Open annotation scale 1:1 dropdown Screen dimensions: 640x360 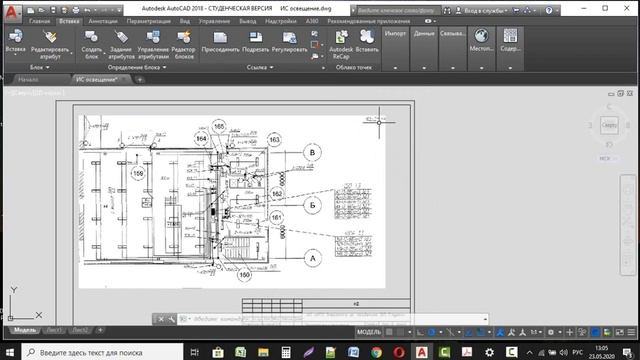[536, 332]
